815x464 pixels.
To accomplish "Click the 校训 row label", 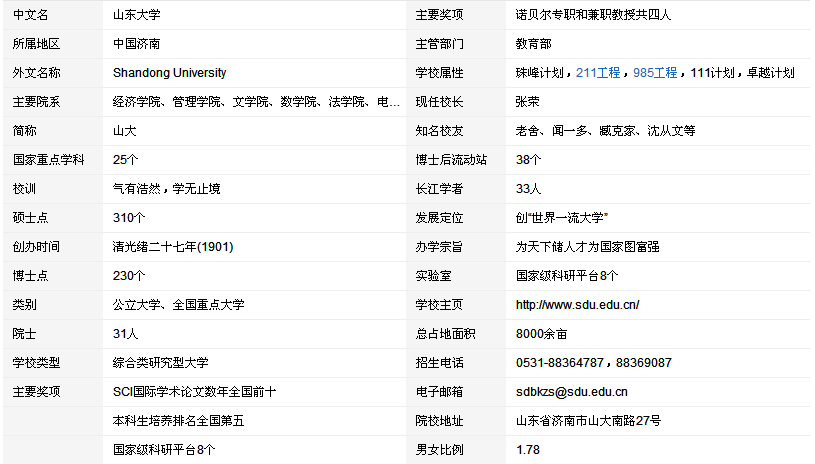I will [24, 189].
